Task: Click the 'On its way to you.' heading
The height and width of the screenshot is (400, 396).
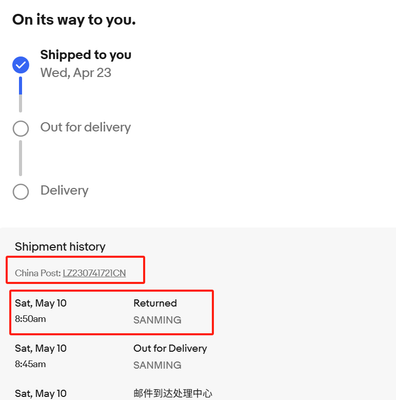Action: click(x=74, y=20)
